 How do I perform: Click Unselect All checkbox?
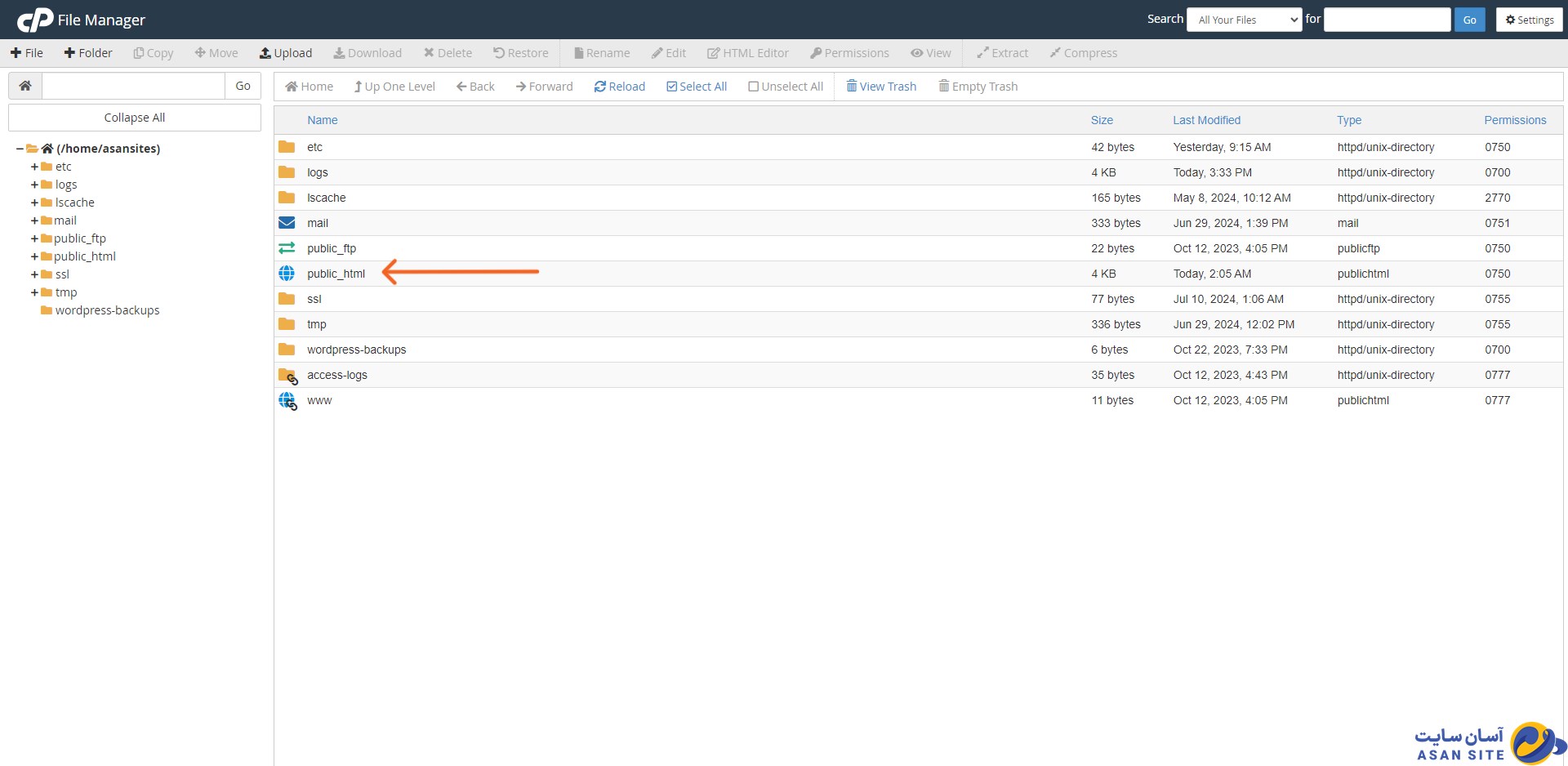pos(785,87)
